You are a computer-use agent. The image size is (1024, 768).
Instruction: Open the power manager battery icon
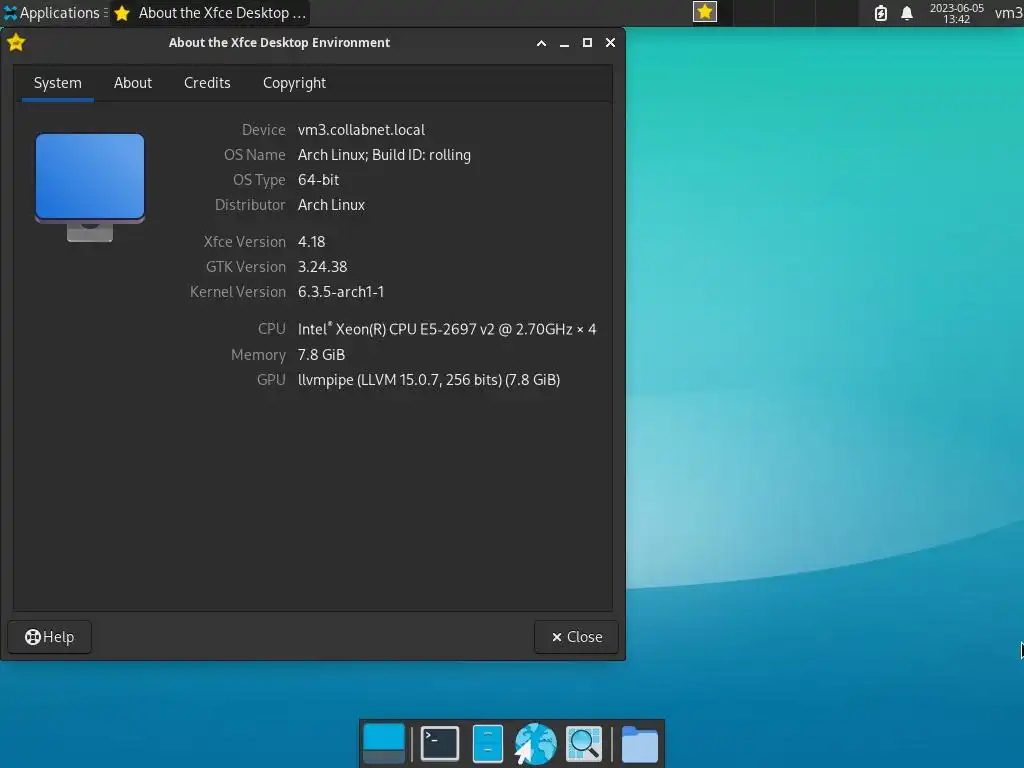880,13
